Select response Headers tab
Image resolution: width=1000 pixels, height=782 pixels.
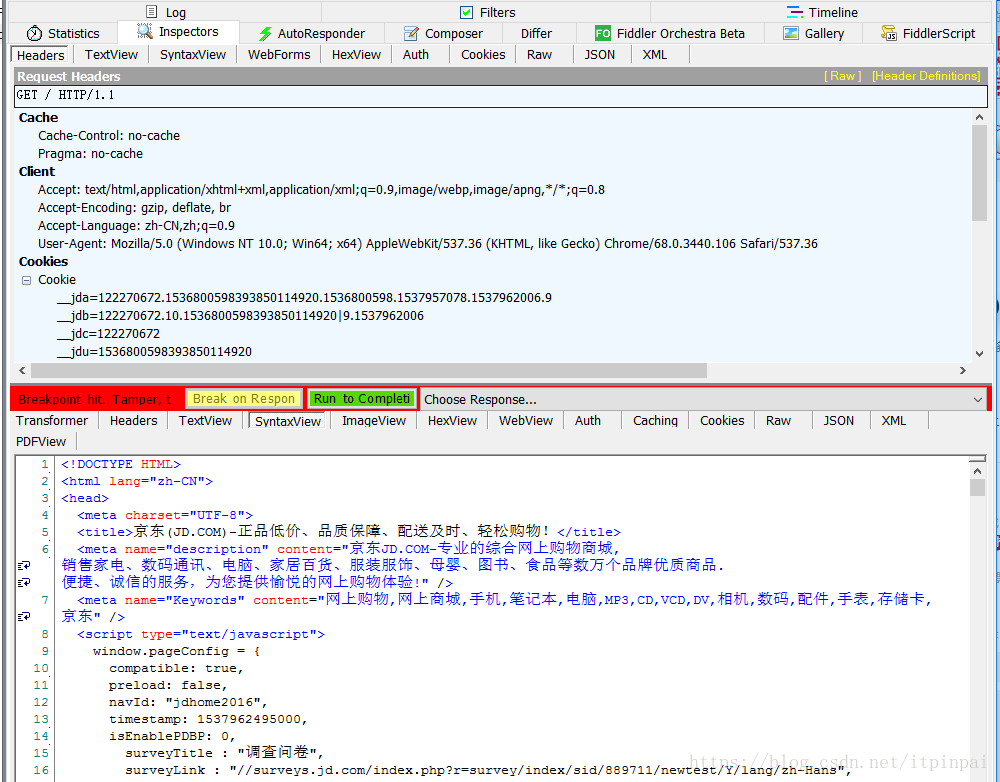(133, 420)
